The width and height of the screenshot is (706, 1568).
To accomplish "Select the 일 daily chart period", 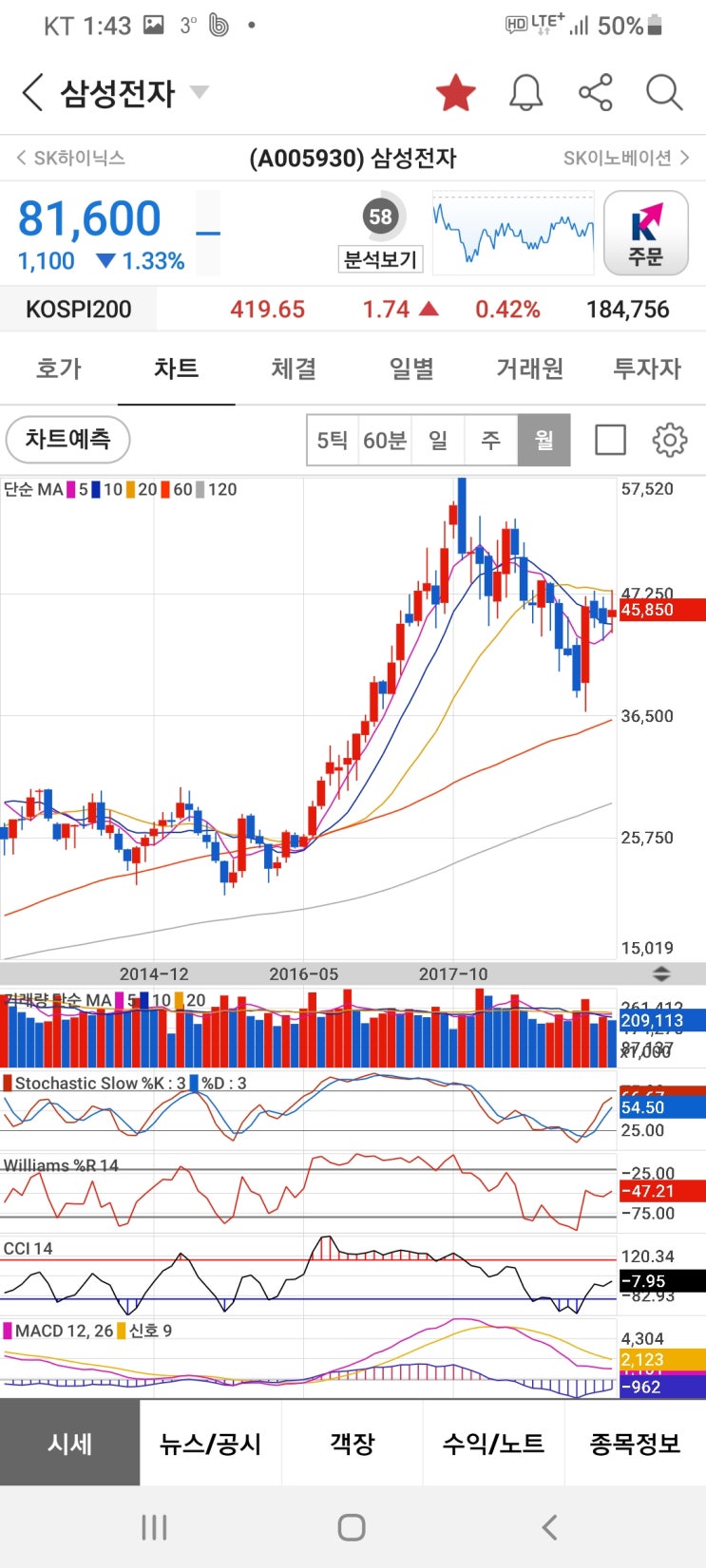I will pyautogui.click(x=438, y=440).
